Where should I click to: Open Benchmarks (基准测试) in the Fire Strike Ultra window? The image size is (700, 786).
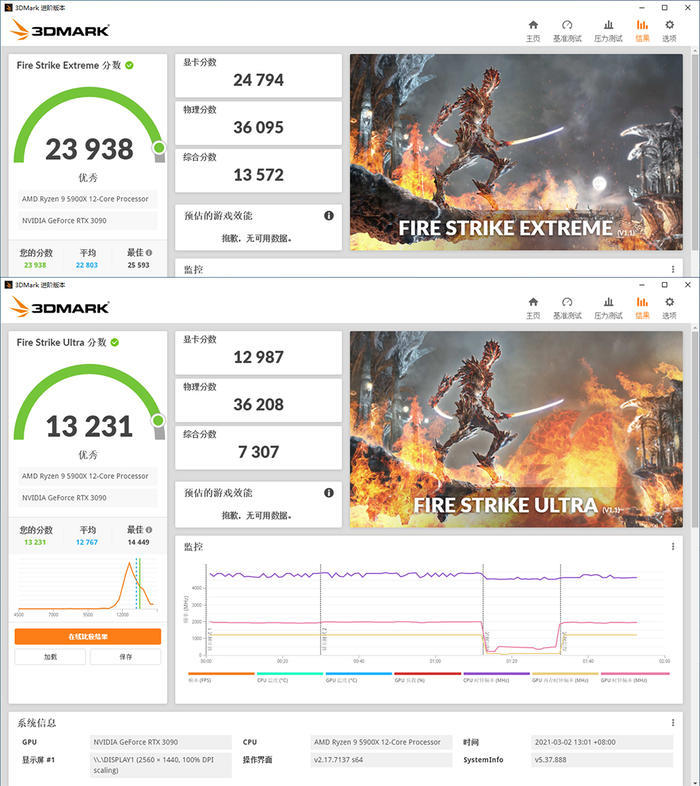567,308
